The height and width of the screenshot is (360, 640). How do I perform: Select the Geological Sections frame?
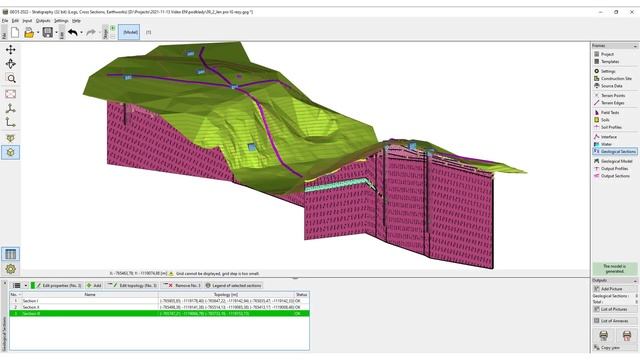[614, 151]
